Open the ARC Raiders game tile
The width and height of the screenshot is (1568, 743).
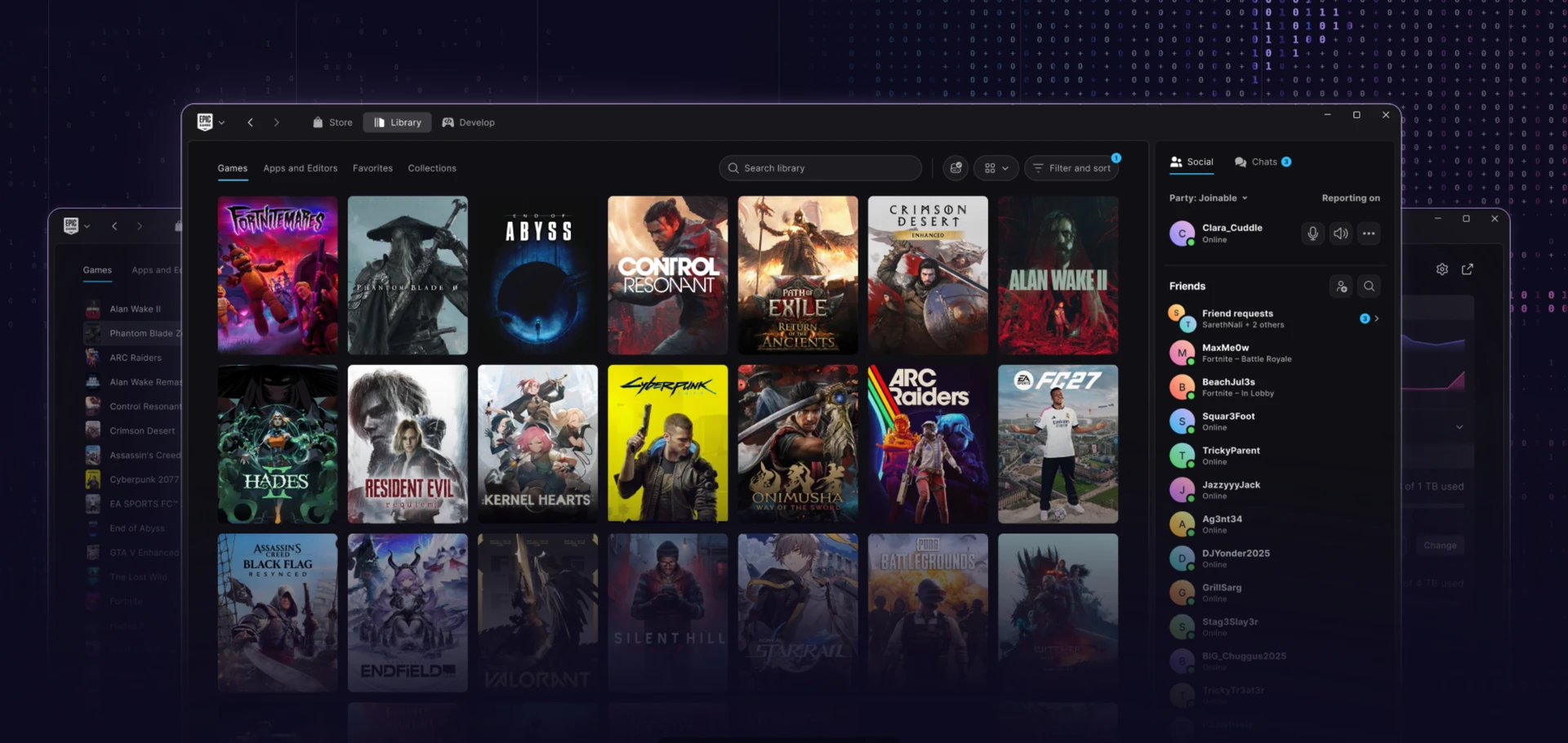928,444
